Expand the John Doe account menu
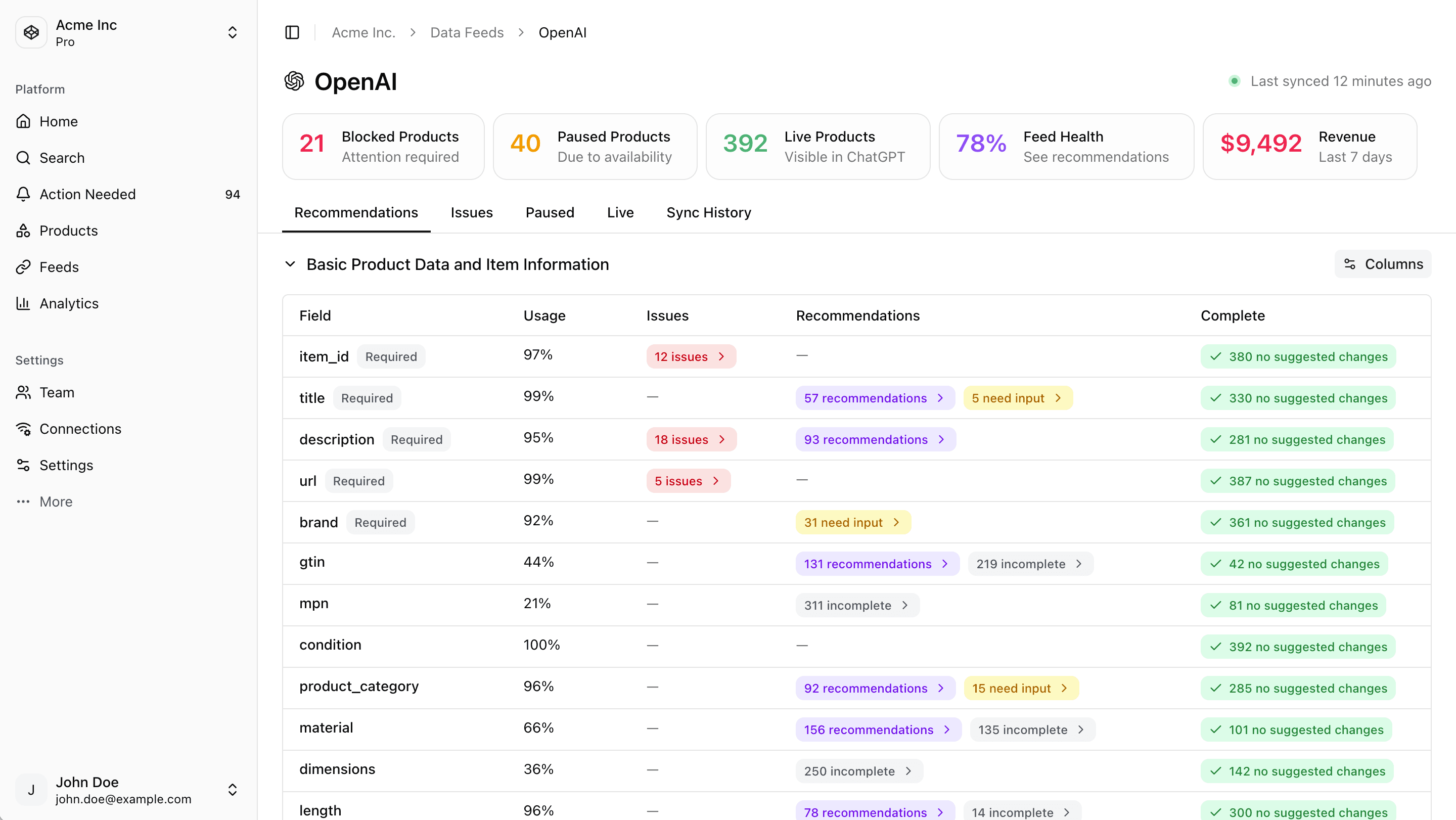 [x=233, y=790]
